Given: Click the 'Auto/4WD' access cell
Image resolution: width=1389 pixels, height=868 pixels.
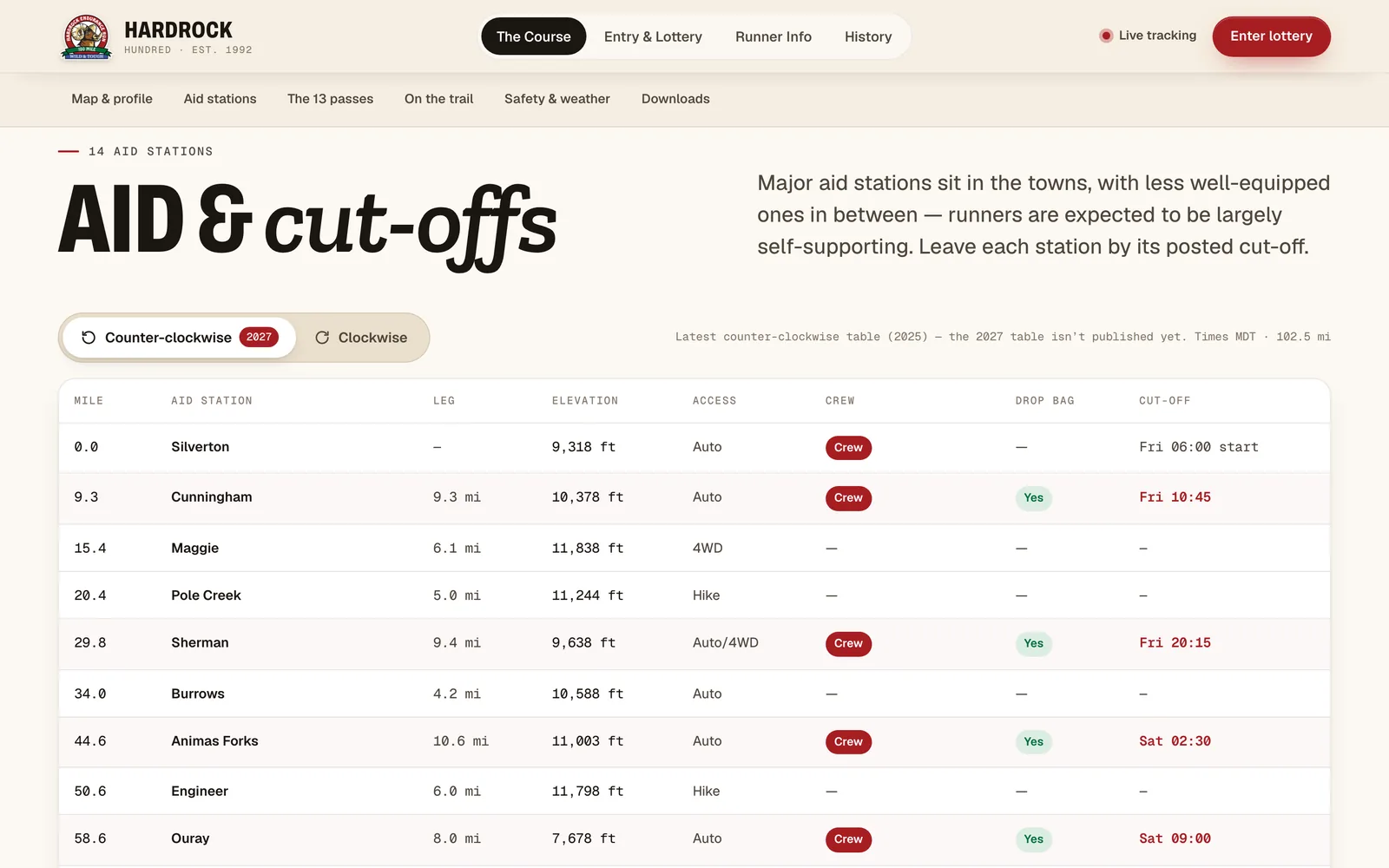Looking at the screenshot, I should point(726,643).
